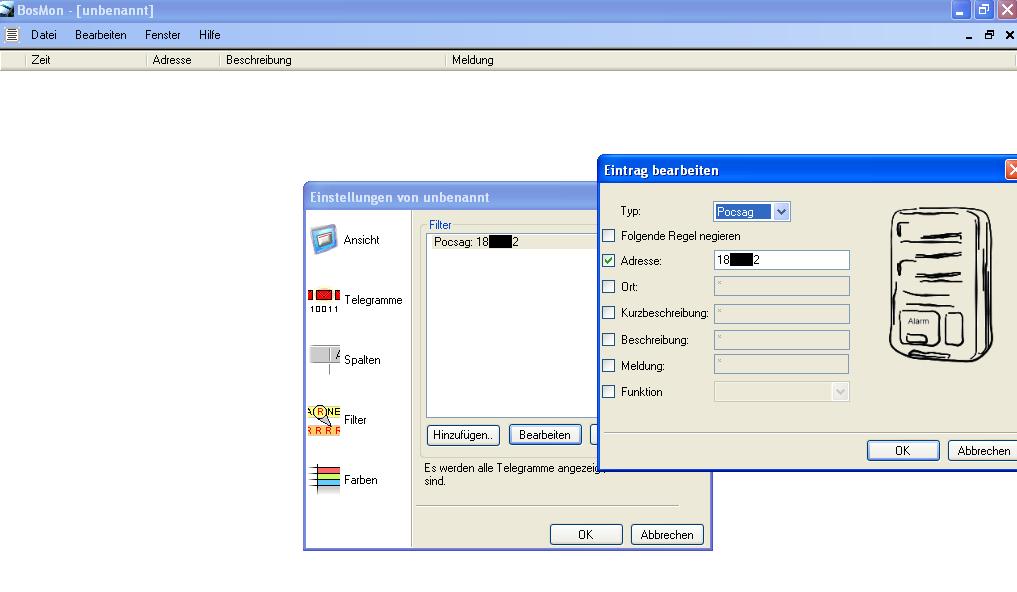Enable the Meldung checkbox
The height and width of the screenshot is (592, 1017).
(x=608, y=365)
